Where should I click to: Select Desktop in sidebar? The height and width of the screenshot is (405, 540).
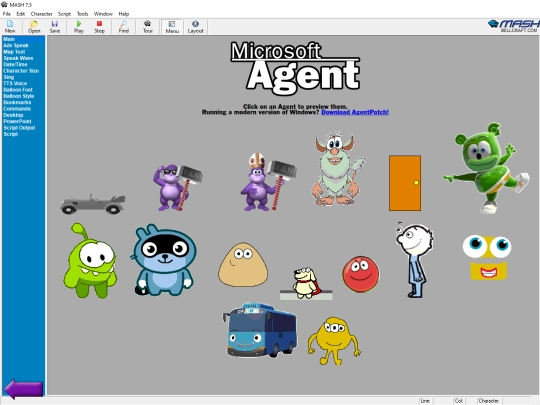(x=13, y=115)
